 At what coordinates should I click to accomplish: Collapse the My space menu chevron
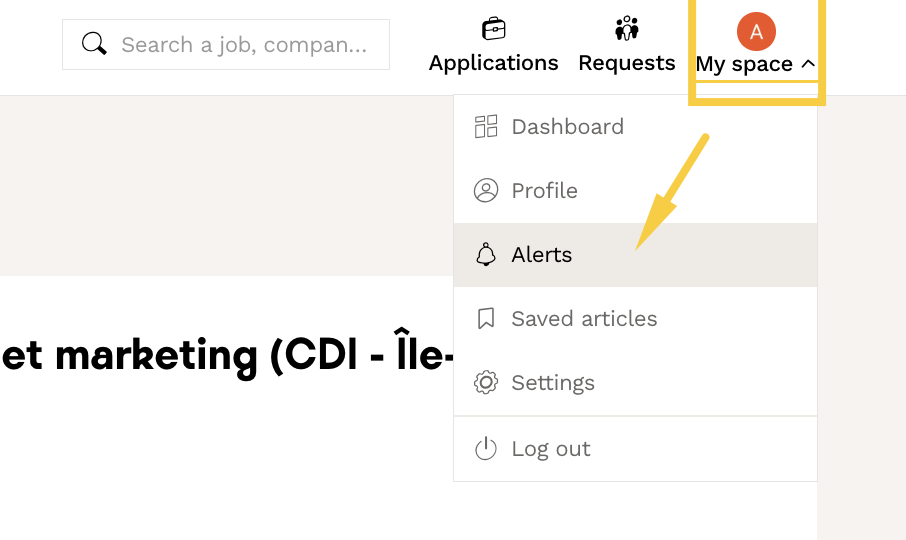[x=809, y=64]
